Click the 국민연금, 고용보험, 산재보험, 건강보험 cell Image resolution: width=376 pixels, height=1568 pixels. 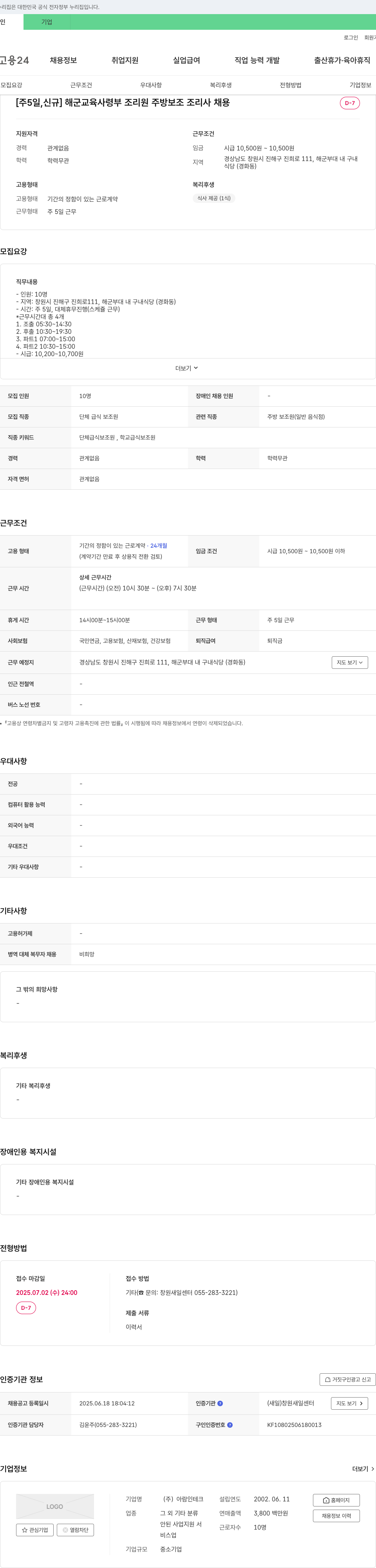pyautogui.click(x=125, y=641)
